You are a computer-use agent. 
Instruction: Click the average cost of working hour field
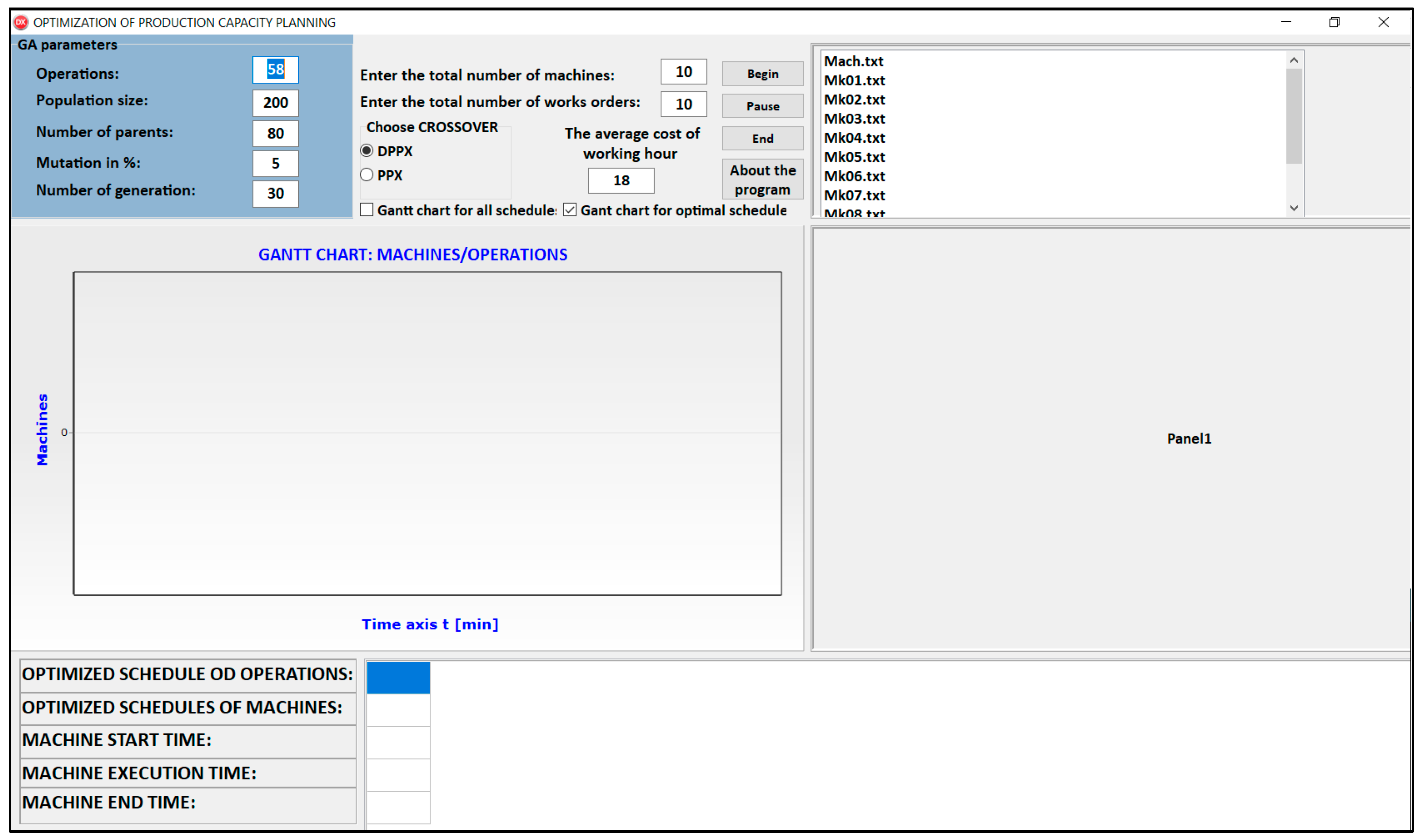pos(620,180)
